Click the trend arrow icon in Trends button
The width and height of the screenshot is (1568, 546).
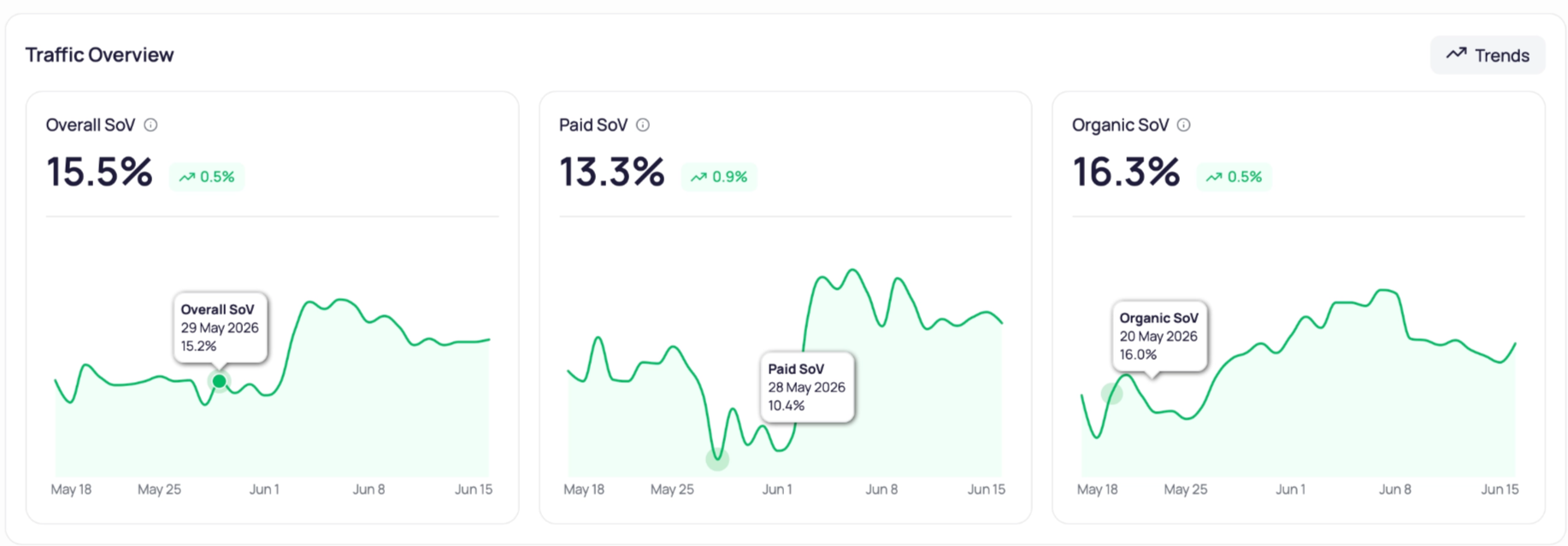click(1456, 54)
